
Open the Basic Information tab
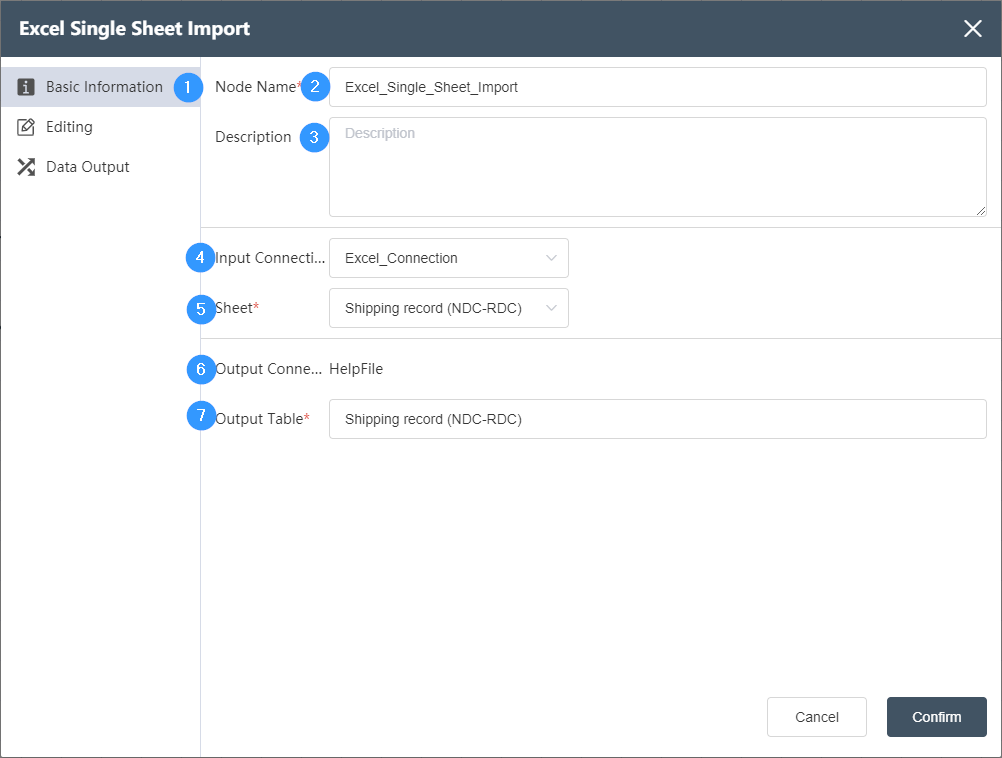click(100, 87)
